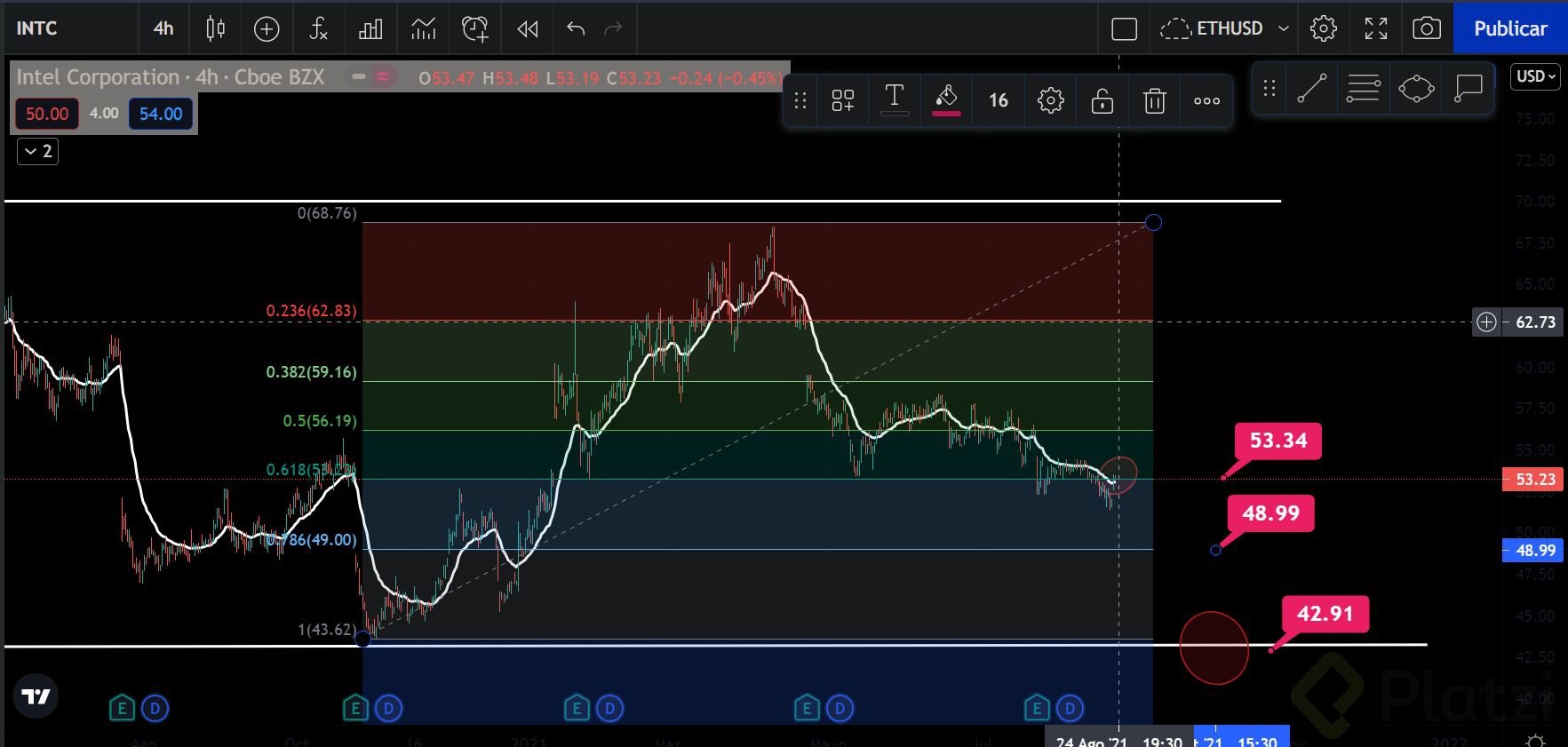Grab the drawing properties toolbar drag handle
Screen dimensions: 1568x747
point(800,100)
